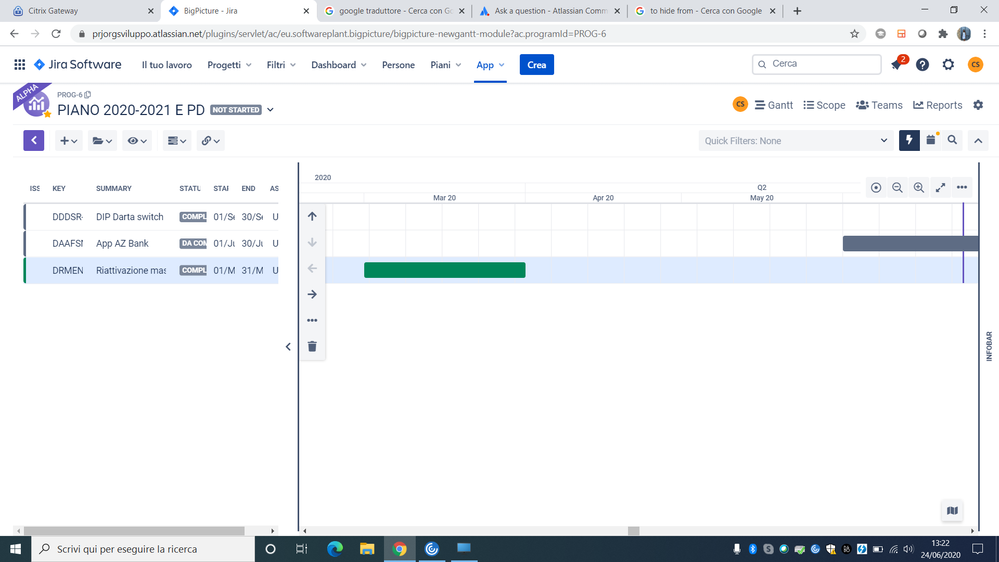The height and width of the screenshot is (562, 999).
Task: Select the green Riattivazione task bar
Action: [x=445, y=270]
